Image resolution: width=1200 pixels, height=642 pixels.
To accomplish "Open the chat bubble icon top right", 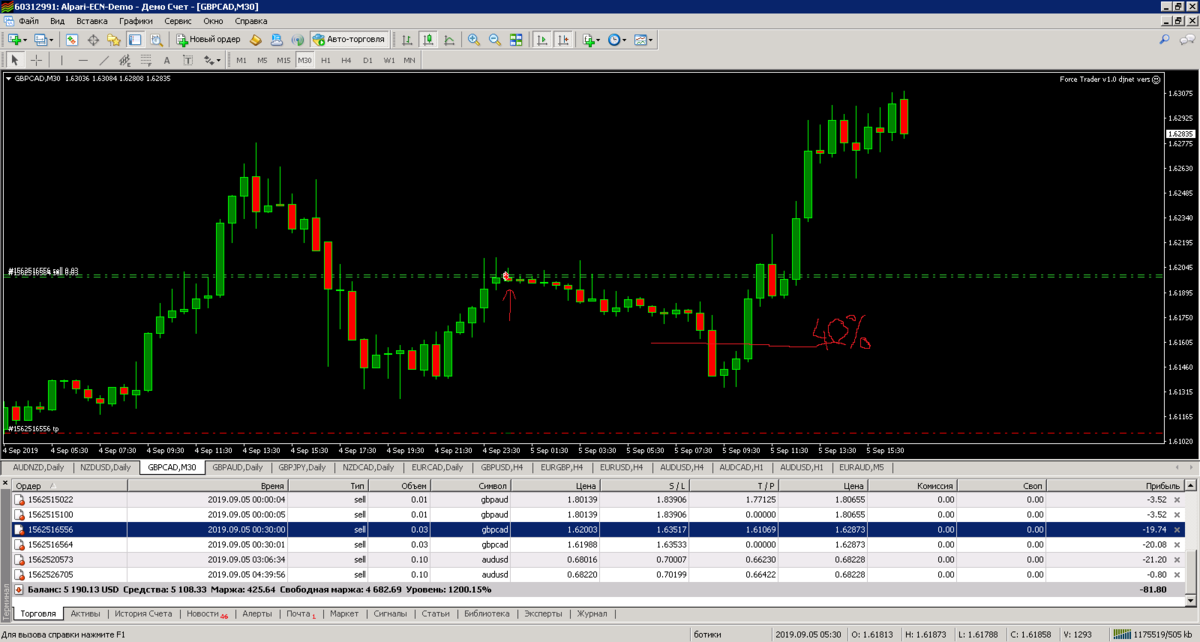I will pos(1185,40).
